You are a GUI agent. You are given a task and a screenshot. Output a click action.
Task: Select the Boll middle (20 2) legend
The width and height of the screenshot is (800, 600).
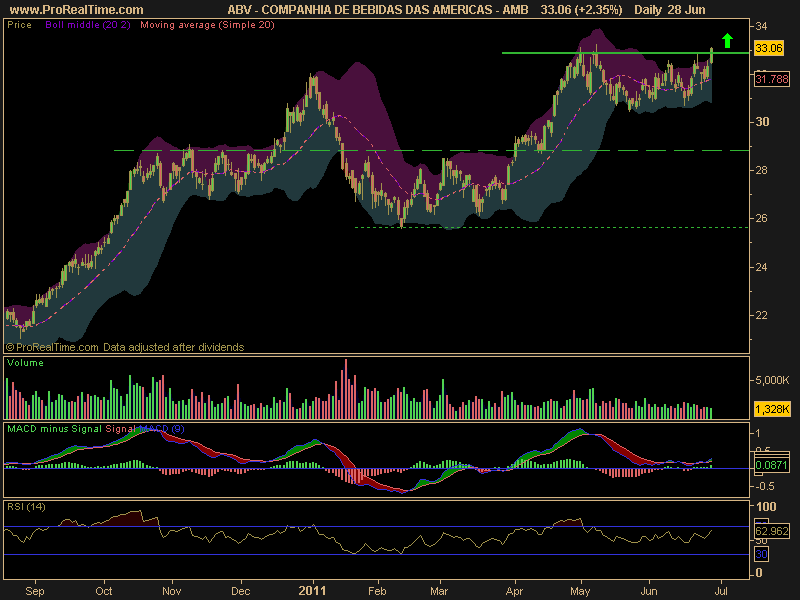88,24
